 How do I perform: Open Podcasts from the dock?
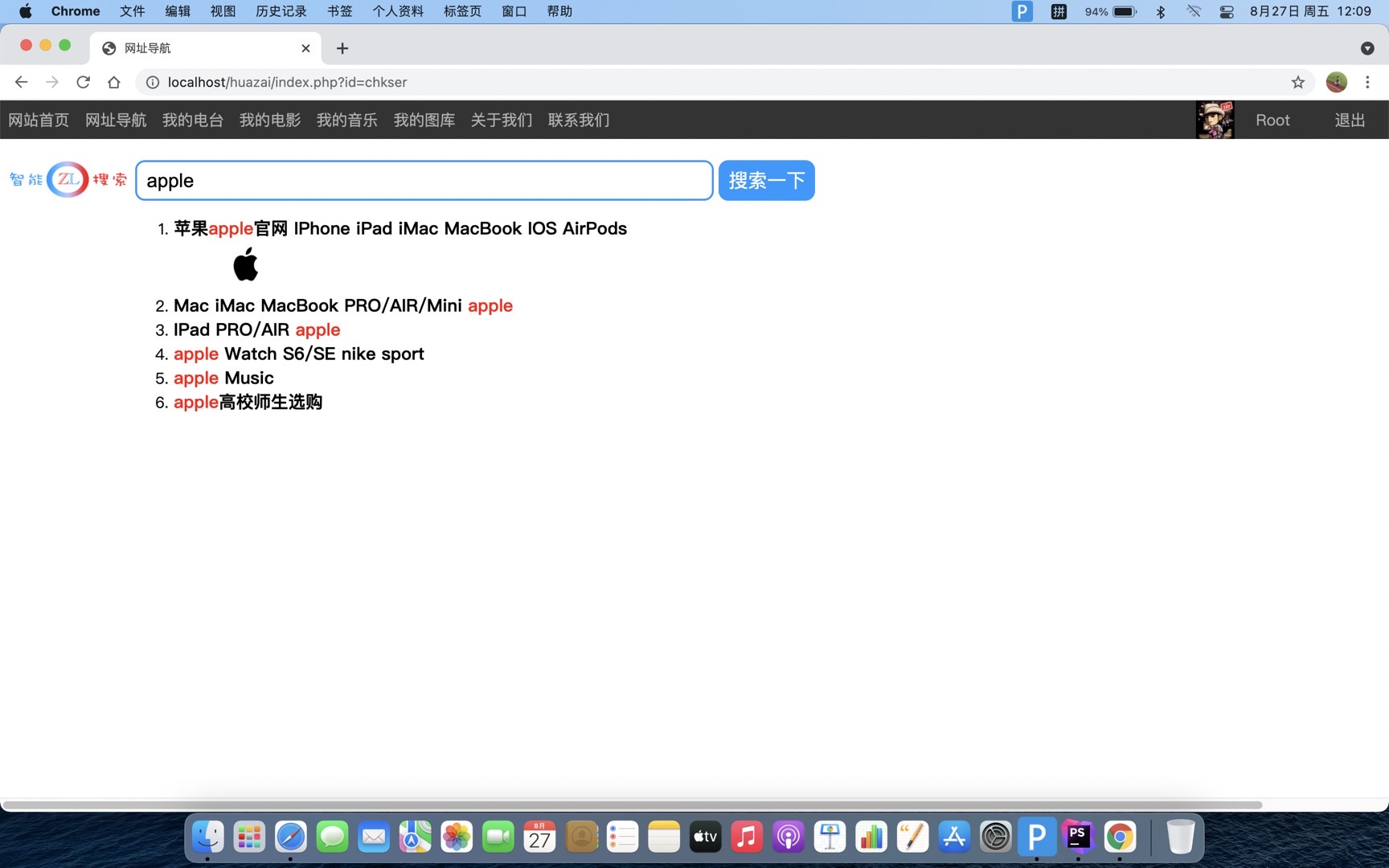[789, 837]
